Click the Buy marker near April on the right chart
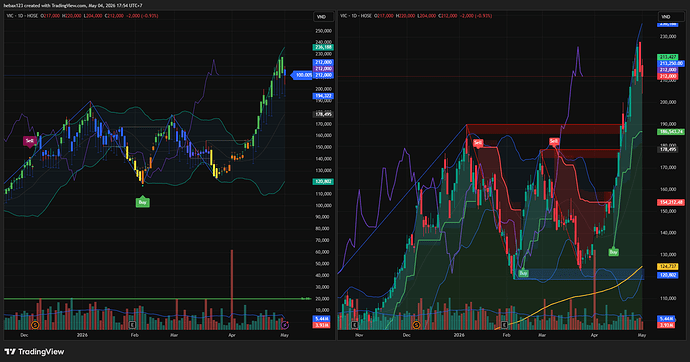The image size is (690, 362). (x=613, y=252)
